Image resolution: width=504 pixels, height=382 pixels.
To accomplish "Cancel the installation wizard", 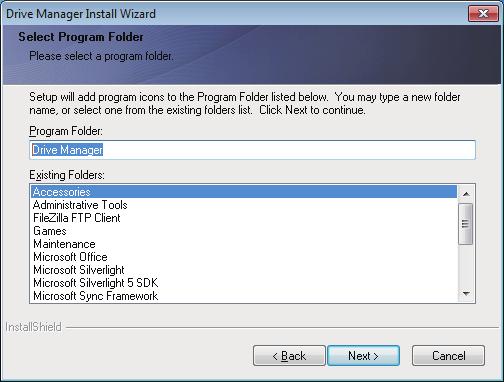I will (x=448, y=356).
